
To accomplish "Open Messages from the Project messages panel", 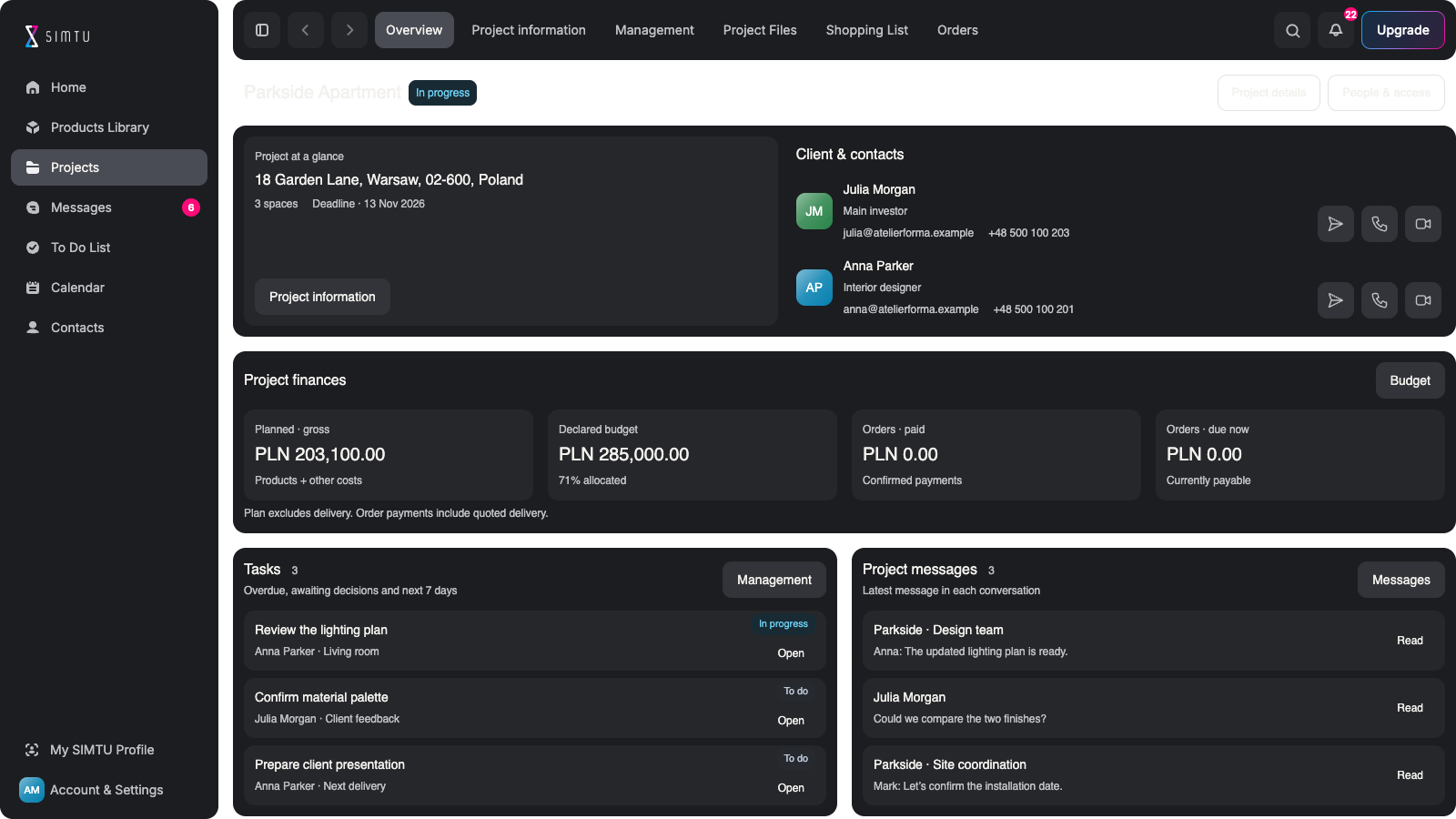I will pyautogui.click(x=1400, y=580).
